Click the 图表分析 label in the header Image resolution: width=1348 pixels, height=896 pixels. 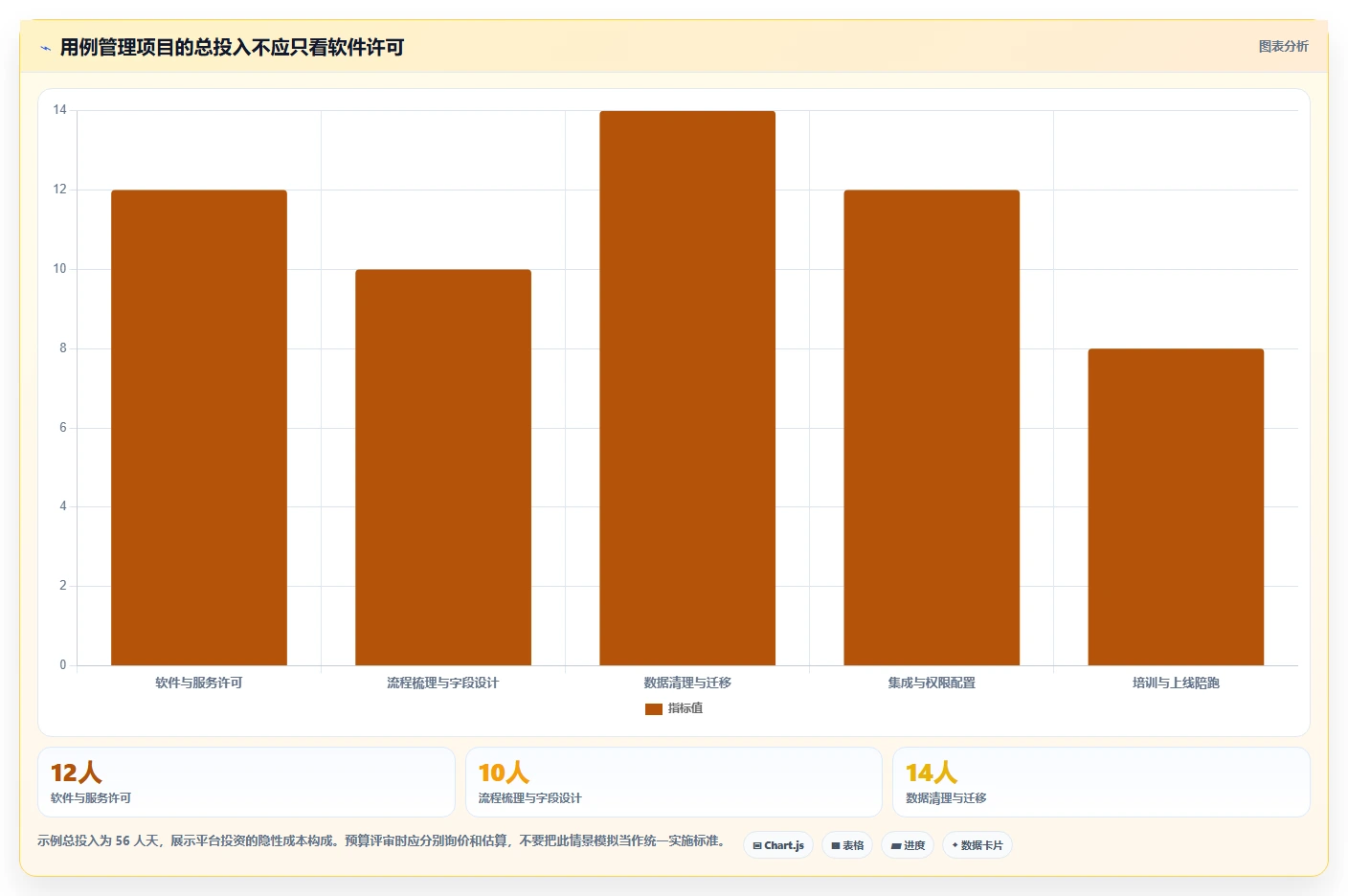tap(1283, 46)
